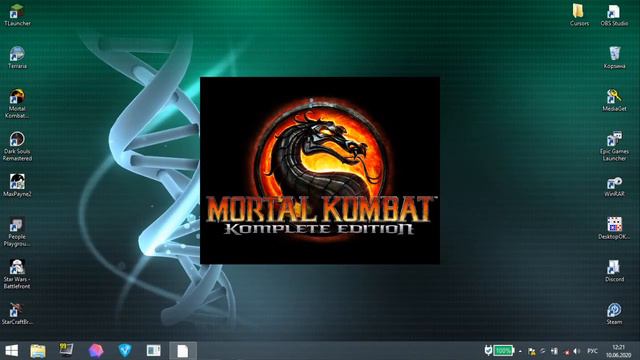Open the pink polygon app on taskbar

(96, 351)
